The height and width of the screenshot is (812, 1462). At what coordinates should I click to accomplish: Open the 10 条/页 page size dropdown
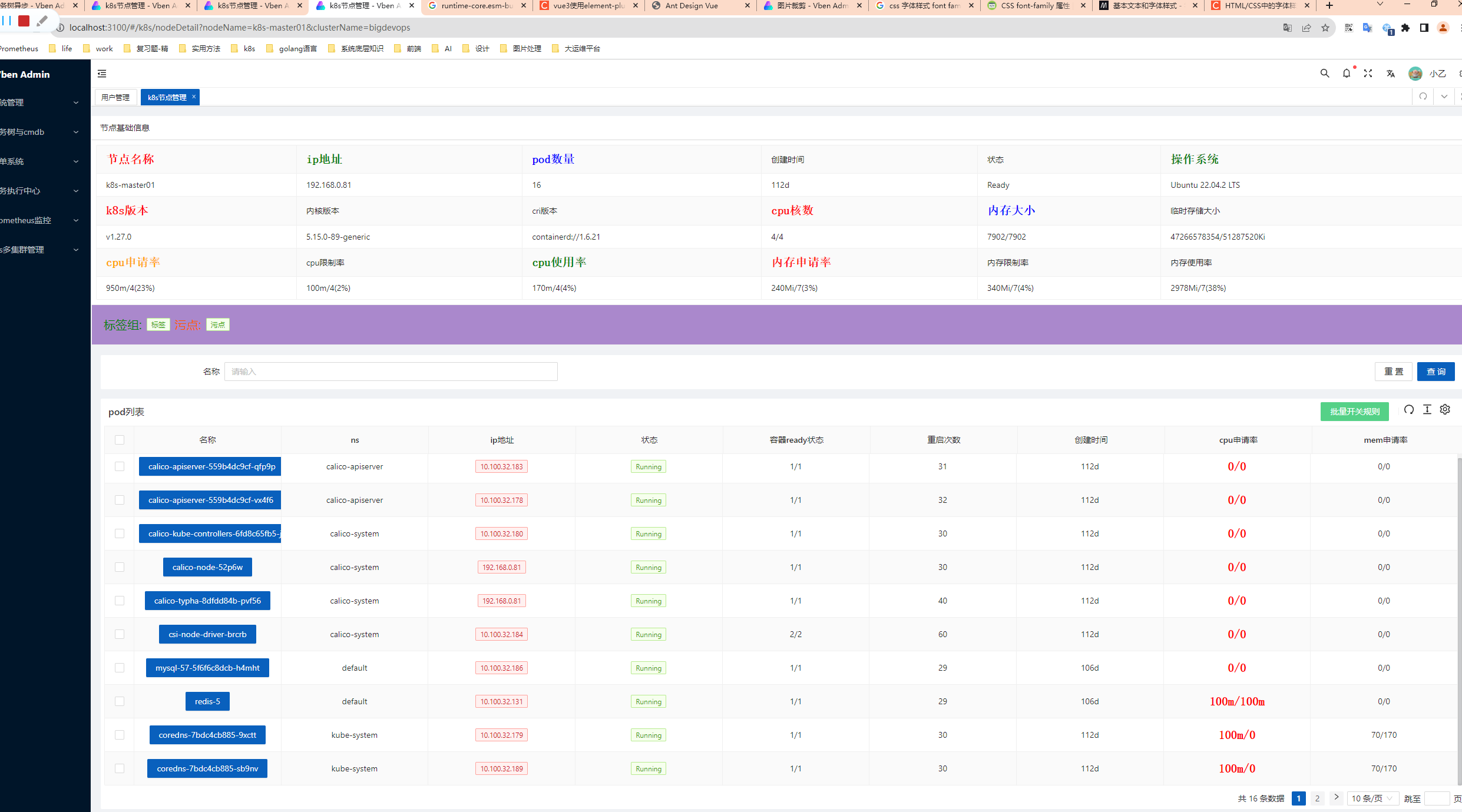(x=1372, y=798)
